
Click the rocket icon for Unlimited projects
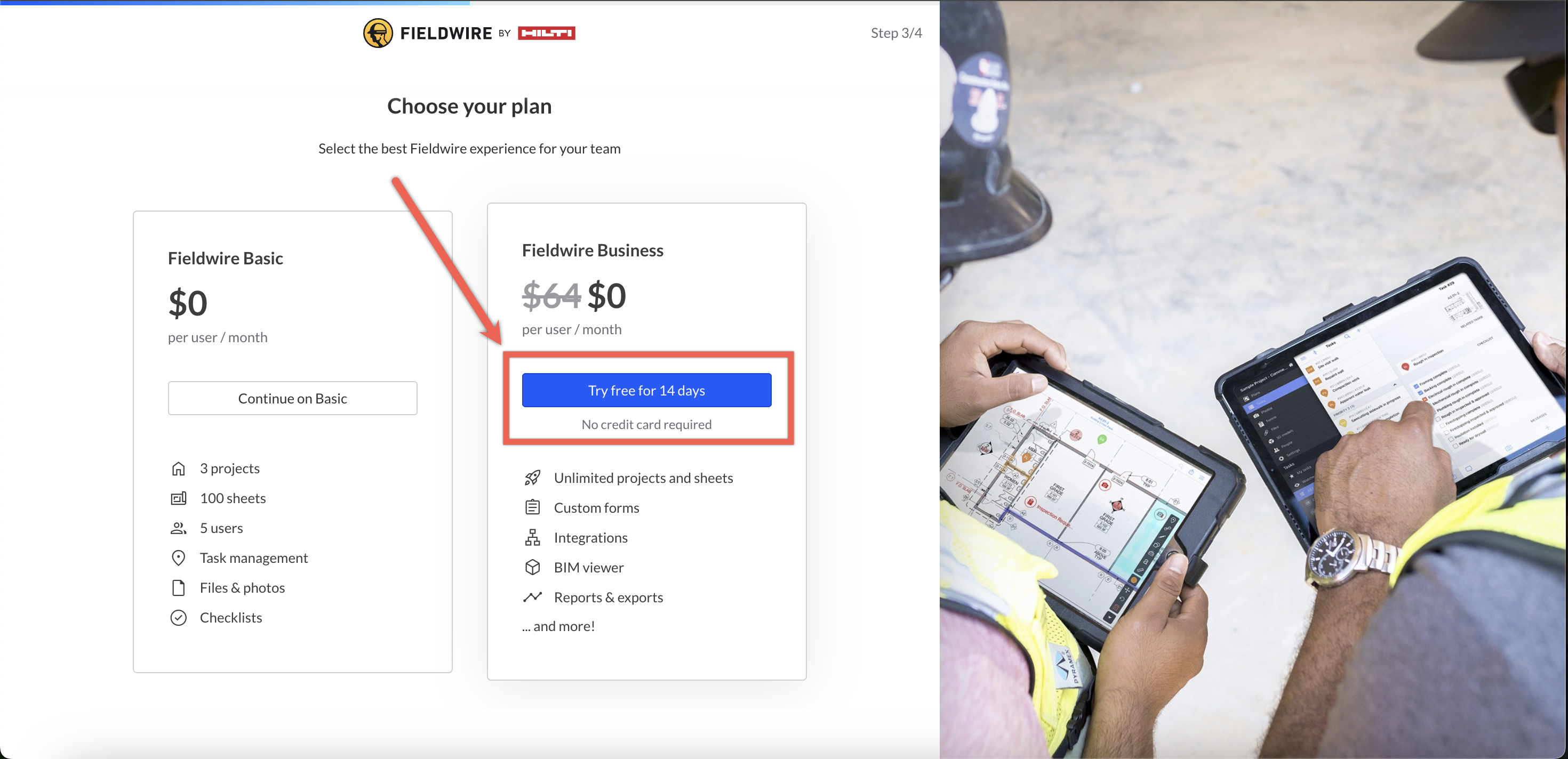pyautogui.click(x=533, y=478)
